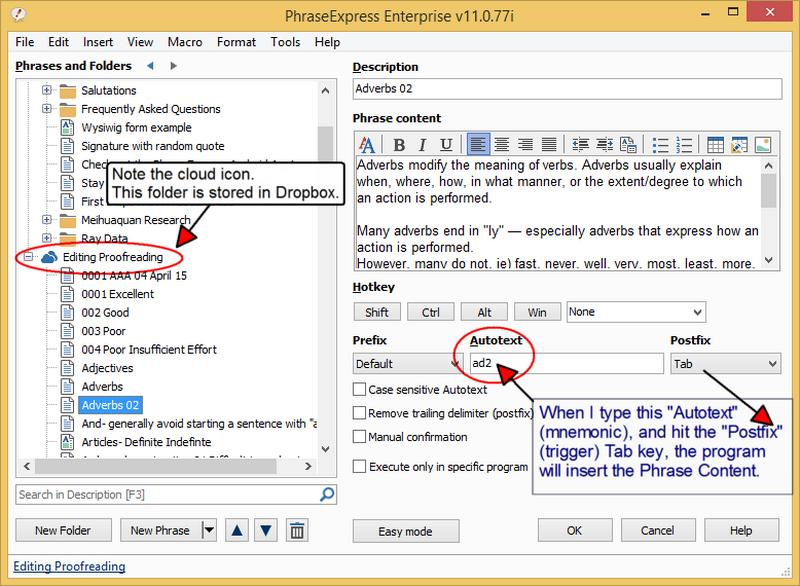The image size is (800, 586).
Task: Open the Edit menu
Action: click(x=58, y=42)
